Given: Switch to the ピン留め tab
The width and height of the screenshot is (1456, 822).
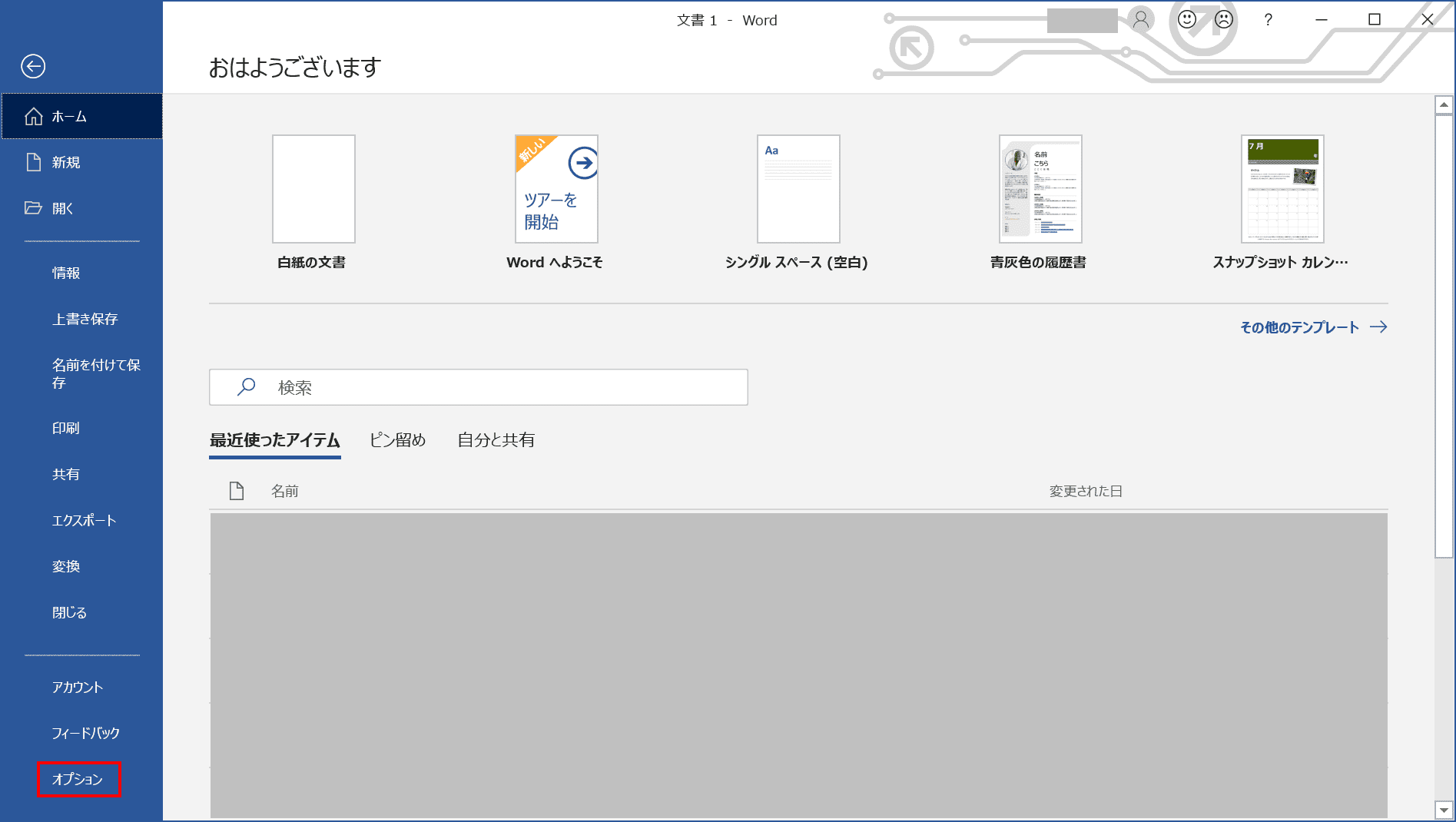Looking at the screenshot, I should coord(398,440).
